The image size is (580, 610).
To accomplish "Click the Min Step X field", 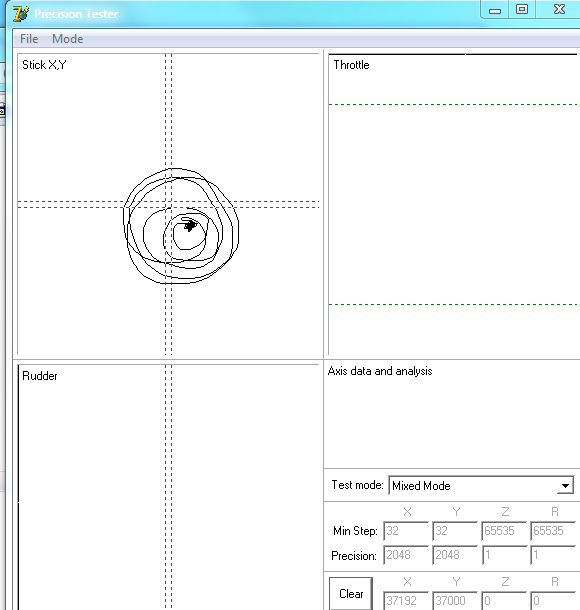I will (x=406, y=531).
